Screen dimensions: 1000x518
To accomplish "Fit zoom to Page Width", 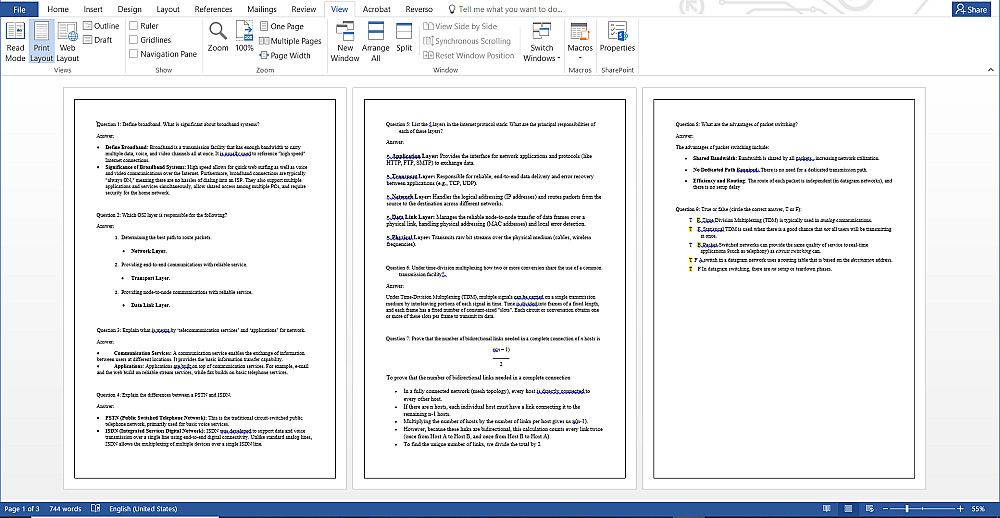I will click(x=285, y=56).
